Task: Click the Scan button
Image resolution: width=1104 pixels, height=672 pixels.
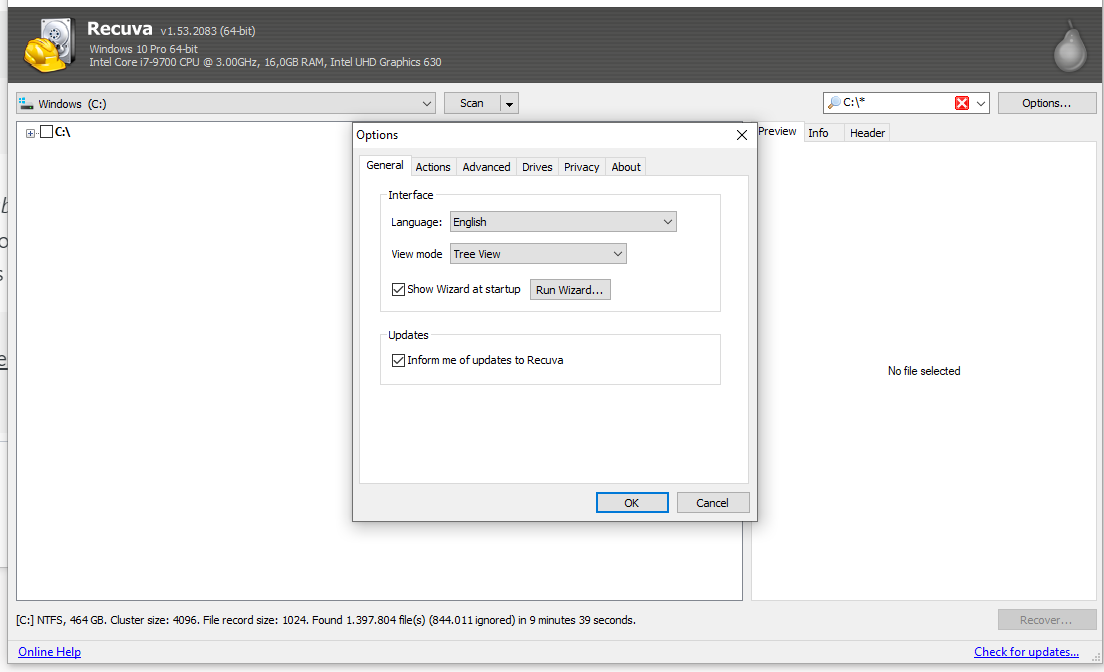Action: (x=472, y=104)
